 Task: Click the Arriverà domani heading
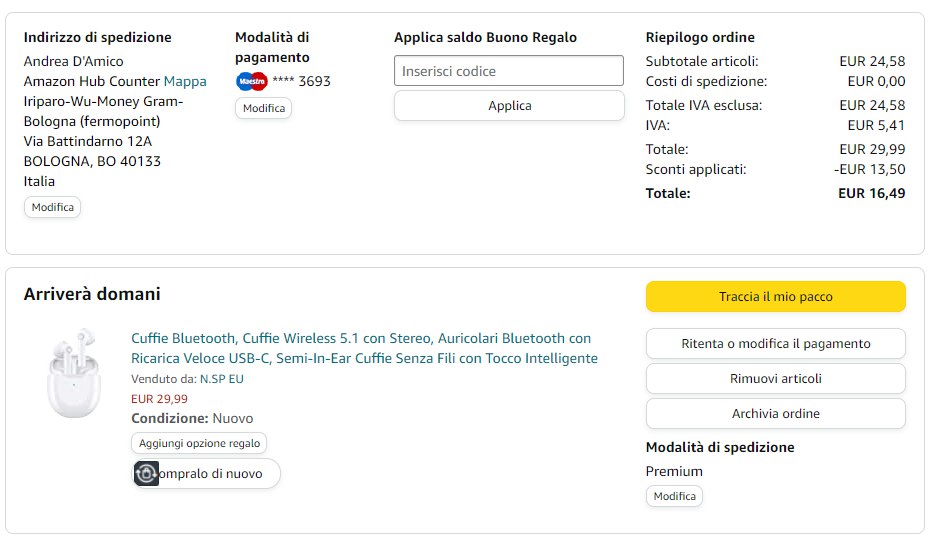tap(92, 294)
